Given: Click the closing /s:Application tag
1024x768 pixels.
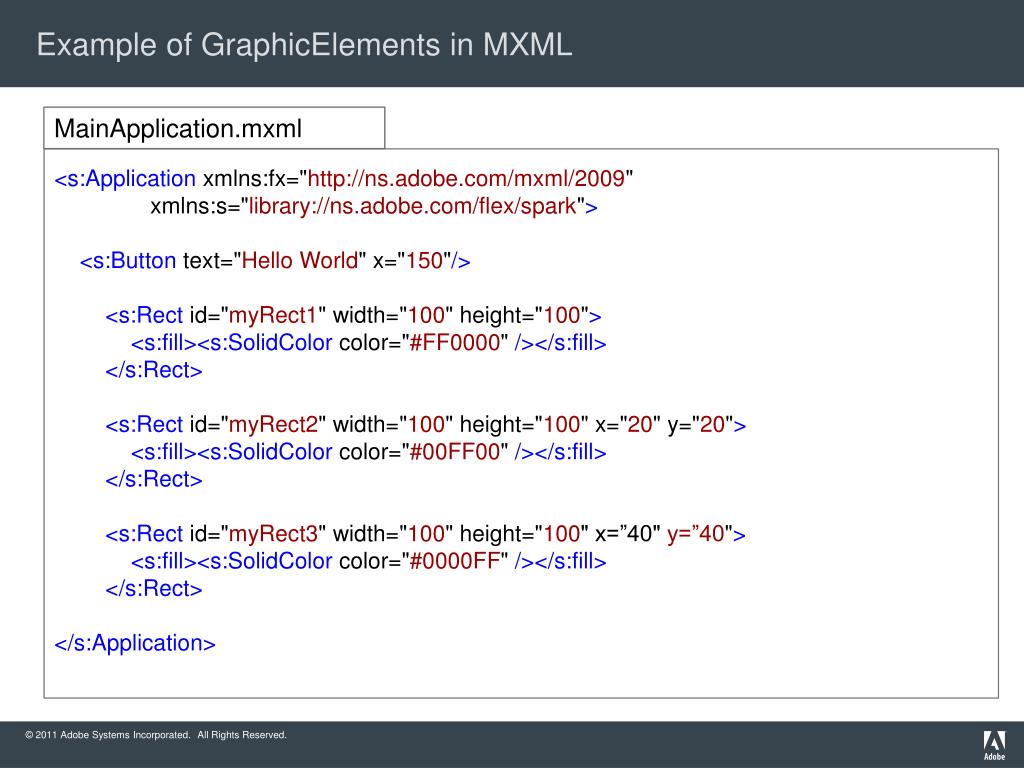Looking at the screenshot, I should point(135,643).
